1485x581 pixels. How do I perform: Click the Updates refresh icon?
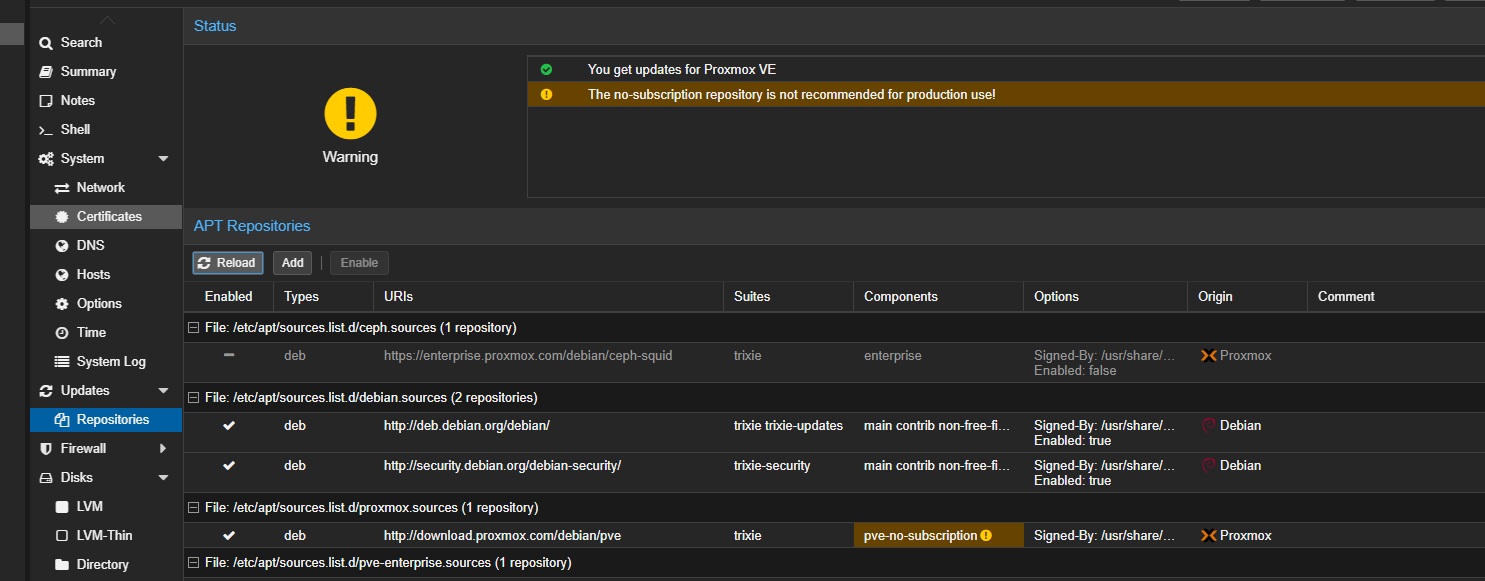click(x=45, y=391)
